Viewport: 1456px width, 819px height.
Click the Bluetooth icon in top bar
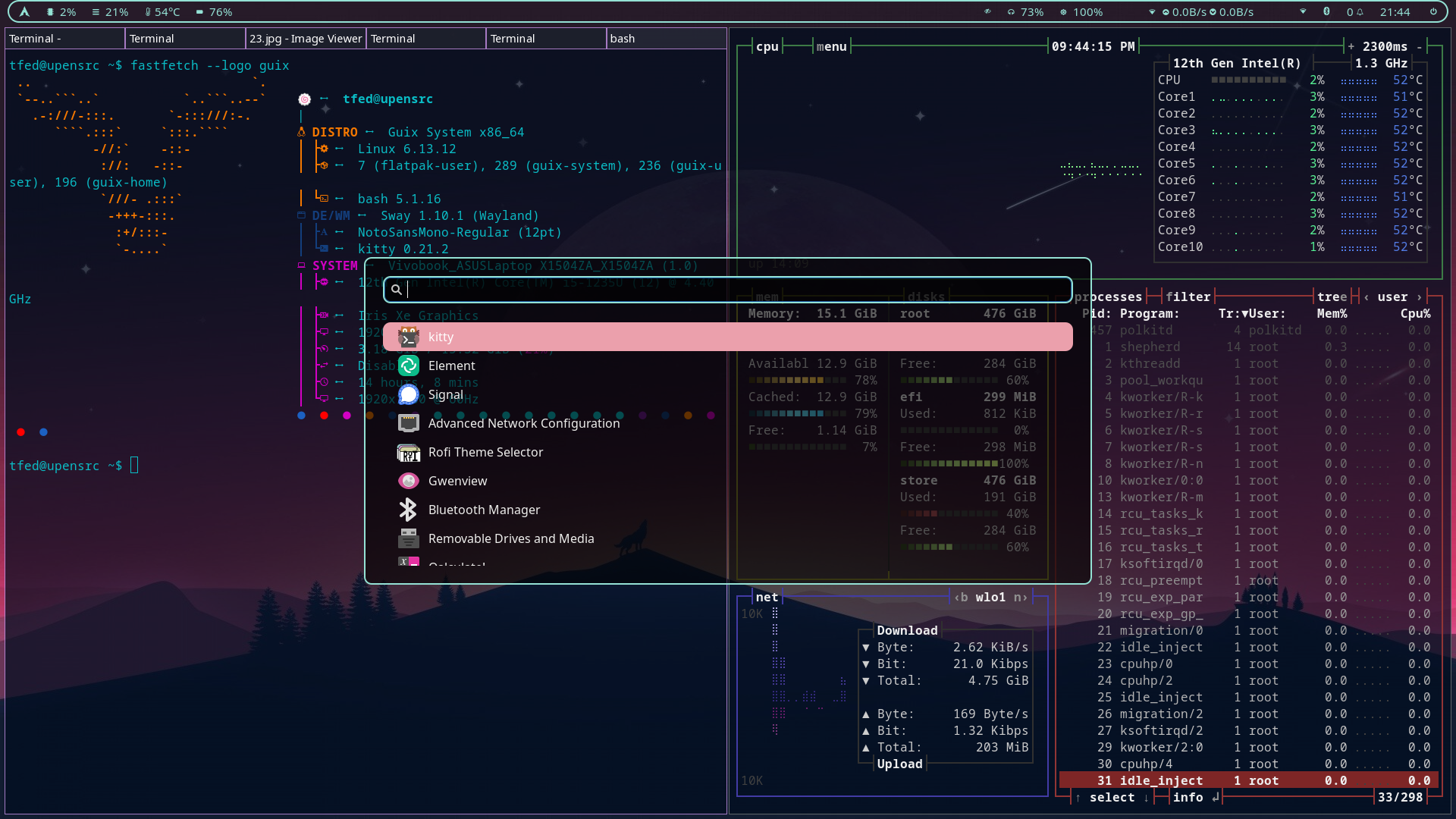click(x=1326, y=11)
